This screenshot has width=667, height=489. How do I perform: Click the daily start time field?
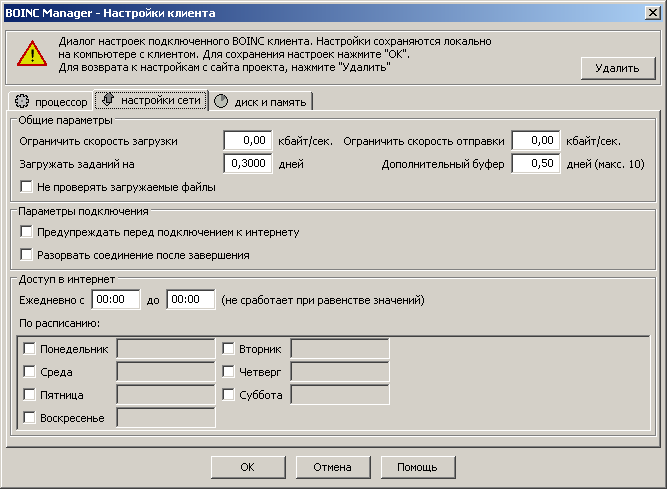tap(115, 300)
